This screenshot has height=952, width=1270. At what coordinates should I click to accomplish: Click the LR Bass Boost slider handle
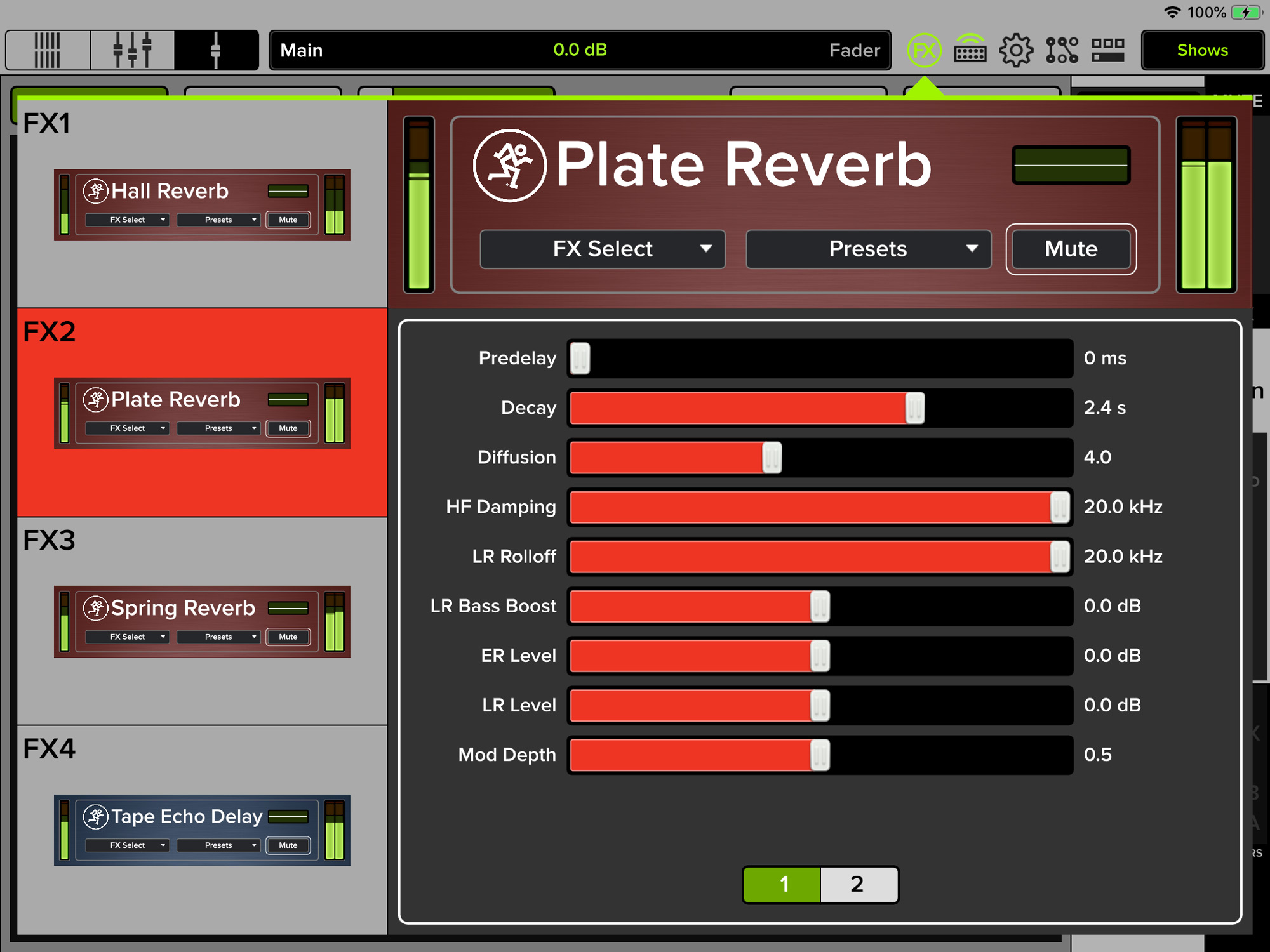coord(820,606)
